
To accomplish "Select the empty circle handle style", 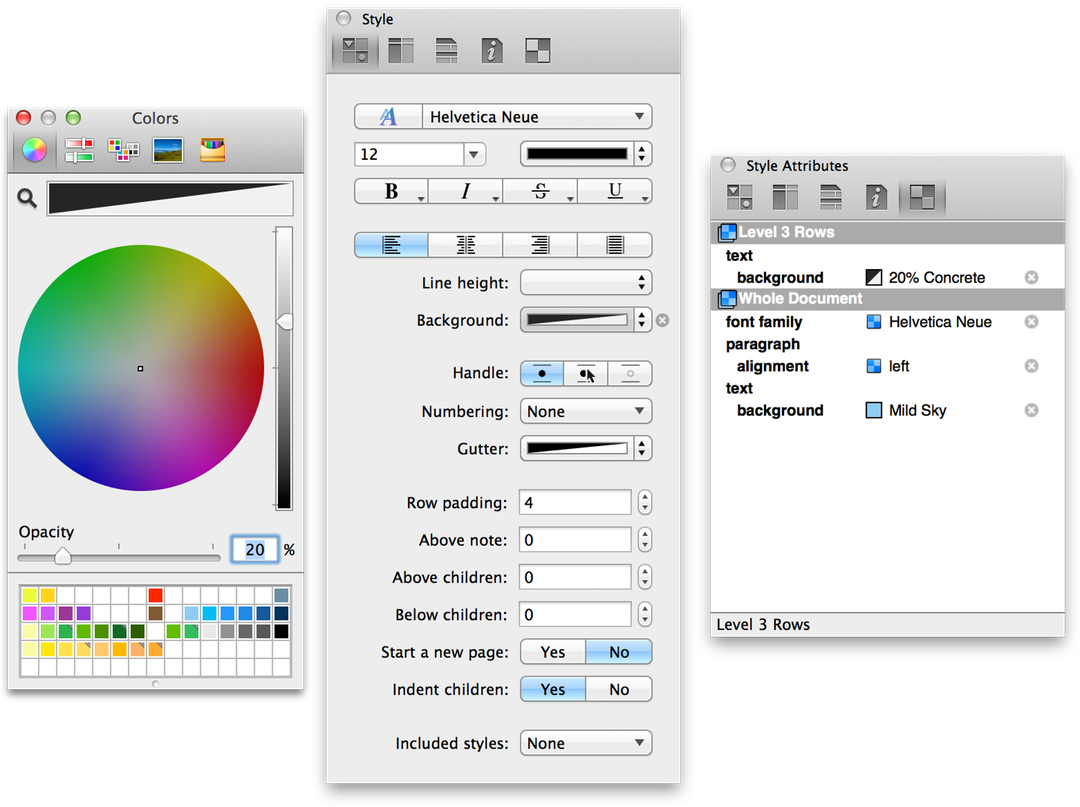I will (630, 373).
